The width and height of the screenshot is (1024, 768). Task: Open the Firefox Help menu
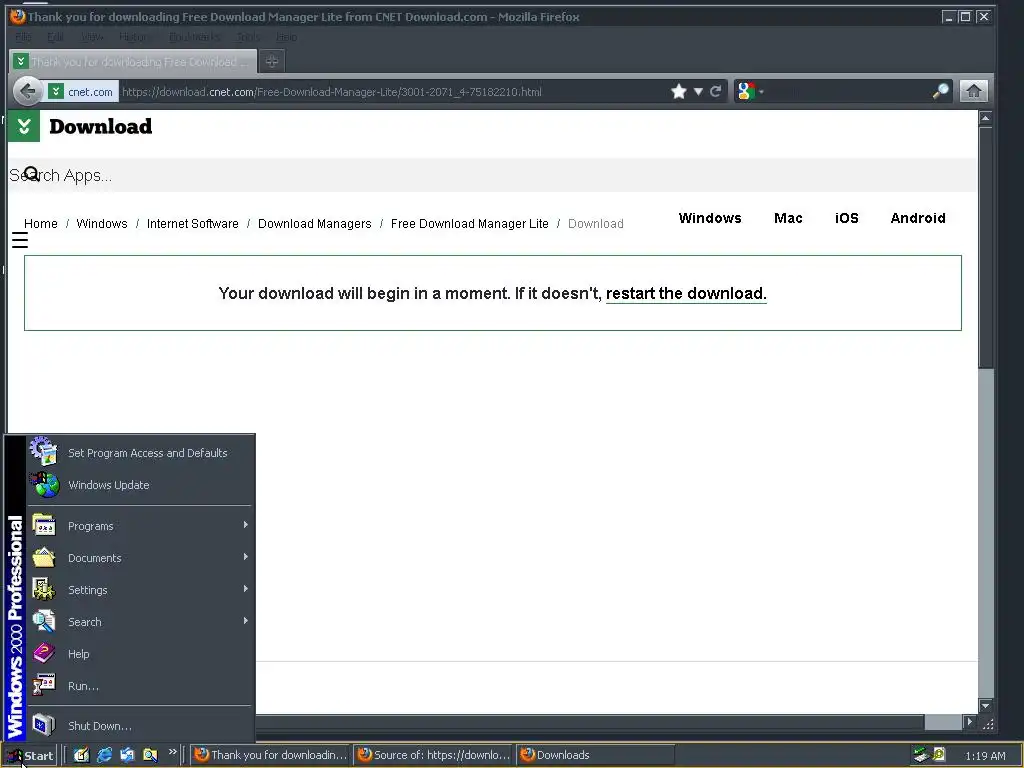[x=286, y=37]
